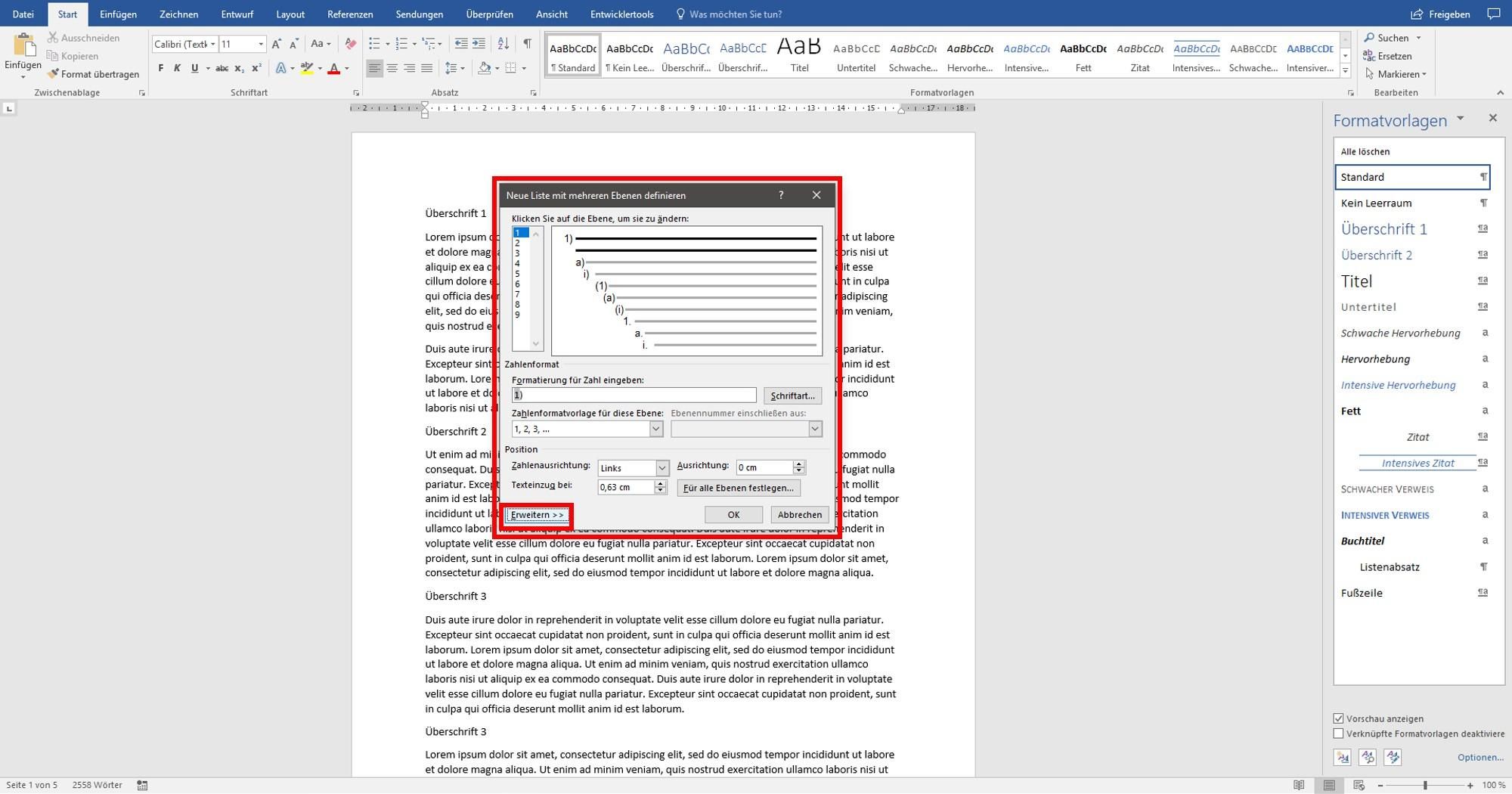
Task: Sort text with the A-Z icon
Action: pyautogui.click(x=503, y=44)
